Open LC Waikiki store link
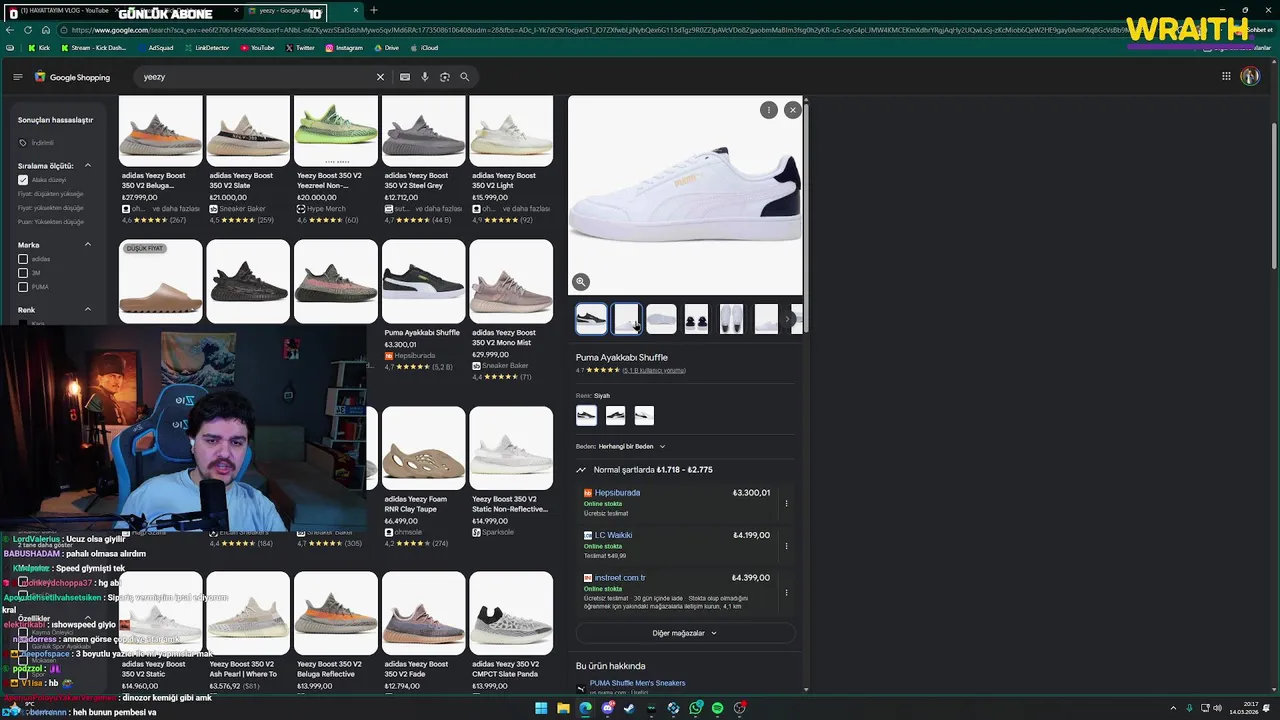Image resolution: width=1280 pixels, height=720 pixels. (x=613, y=535)
